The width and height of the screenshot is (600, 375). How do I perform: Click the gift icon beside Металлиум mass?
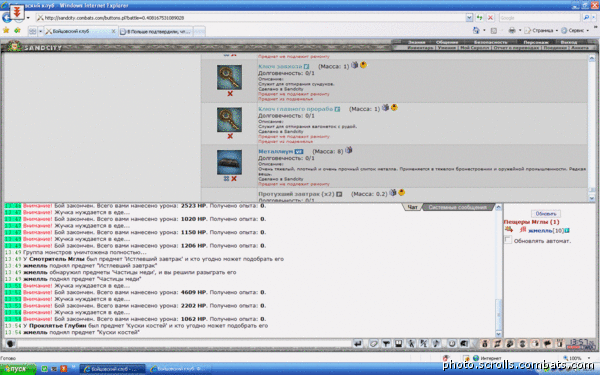pos(349,150)
